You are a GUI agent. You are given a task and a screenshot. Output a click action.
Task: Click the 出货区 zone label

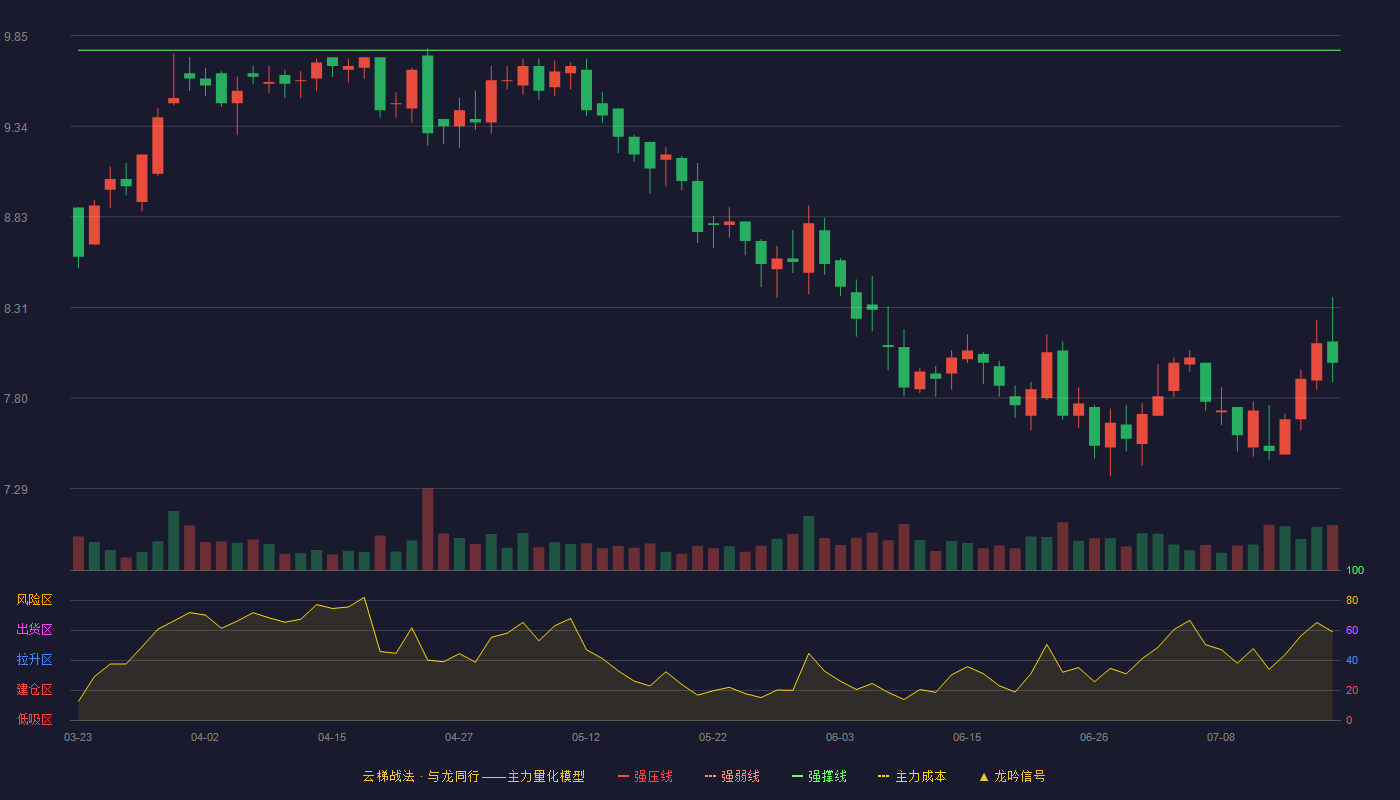[x=34, y=630]
